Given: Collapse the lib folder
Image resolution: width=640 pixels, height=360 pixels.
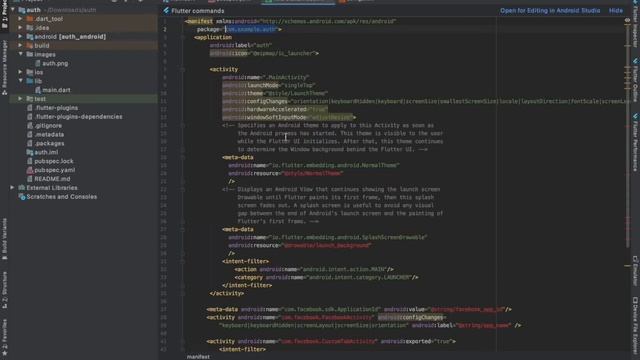Looking at the screenshot, I should [20, 81].
